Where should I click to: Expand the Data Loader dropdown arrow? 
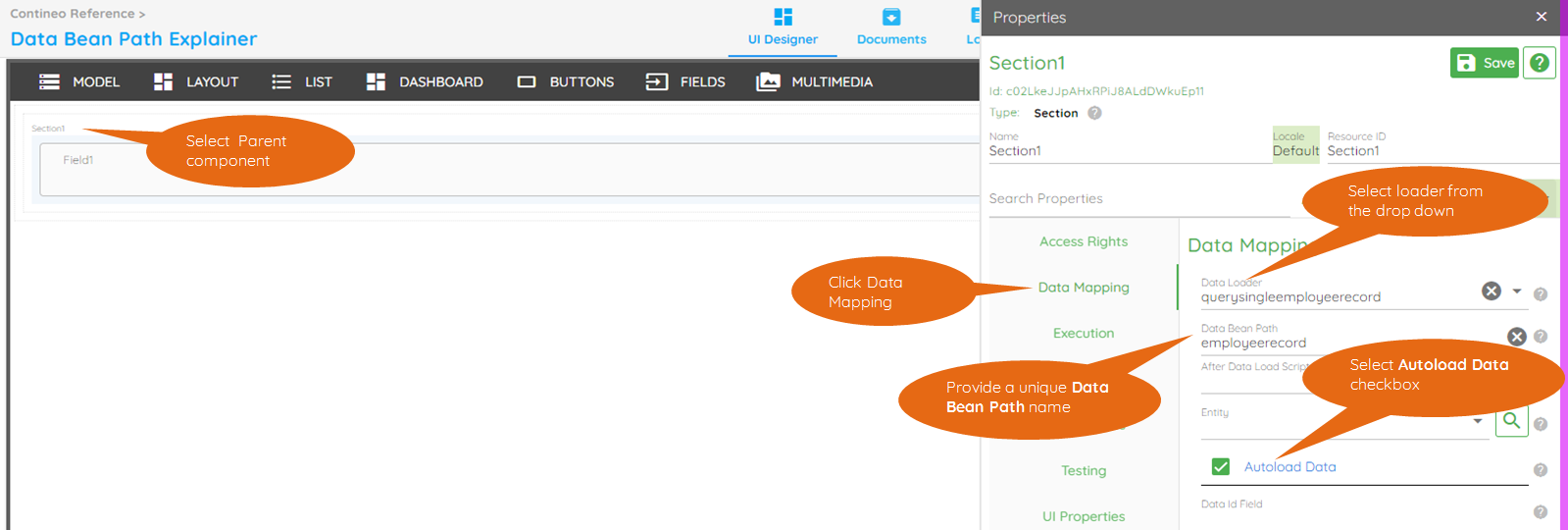pos(1517,291)
